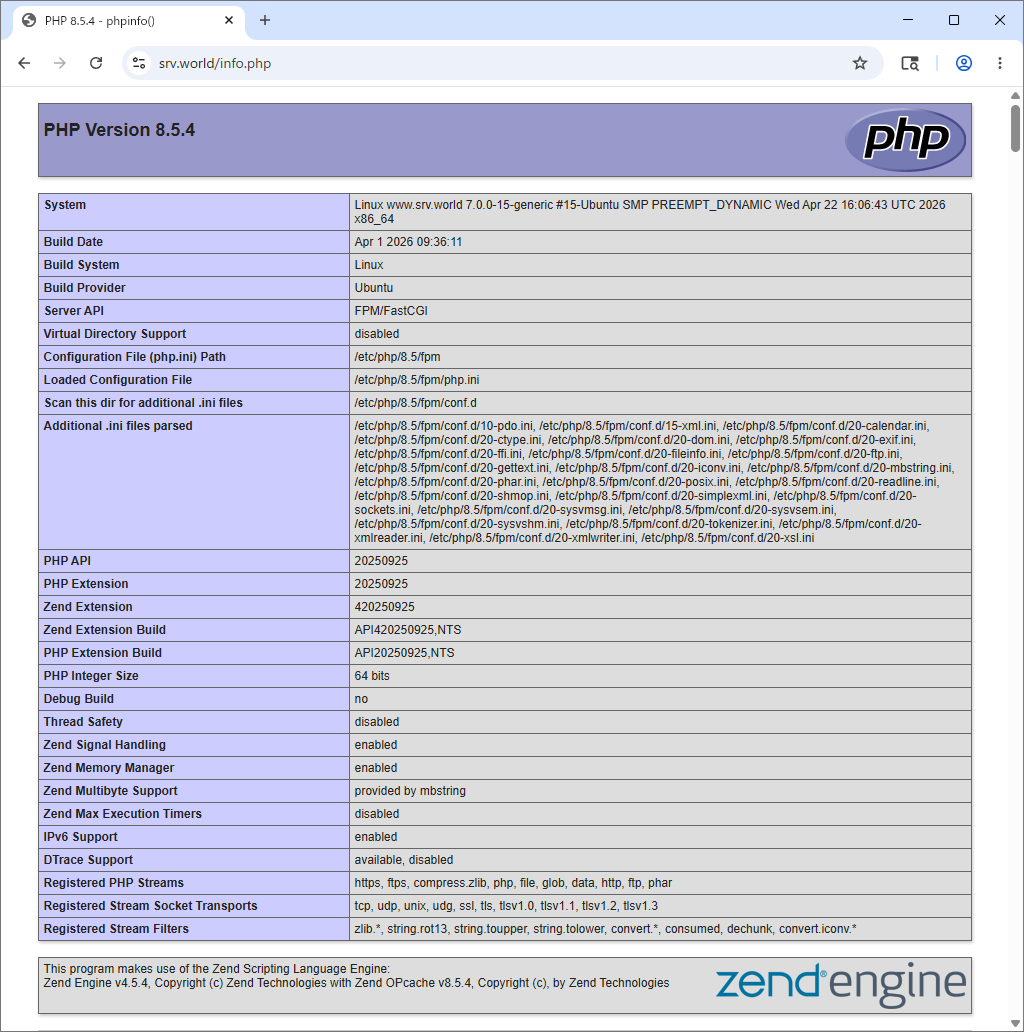Close the PHP 8.5.4 phpinfo tab
The width and height of the screenshot is (1024, 1032).
pyautogui.click(x=229, y=20)
